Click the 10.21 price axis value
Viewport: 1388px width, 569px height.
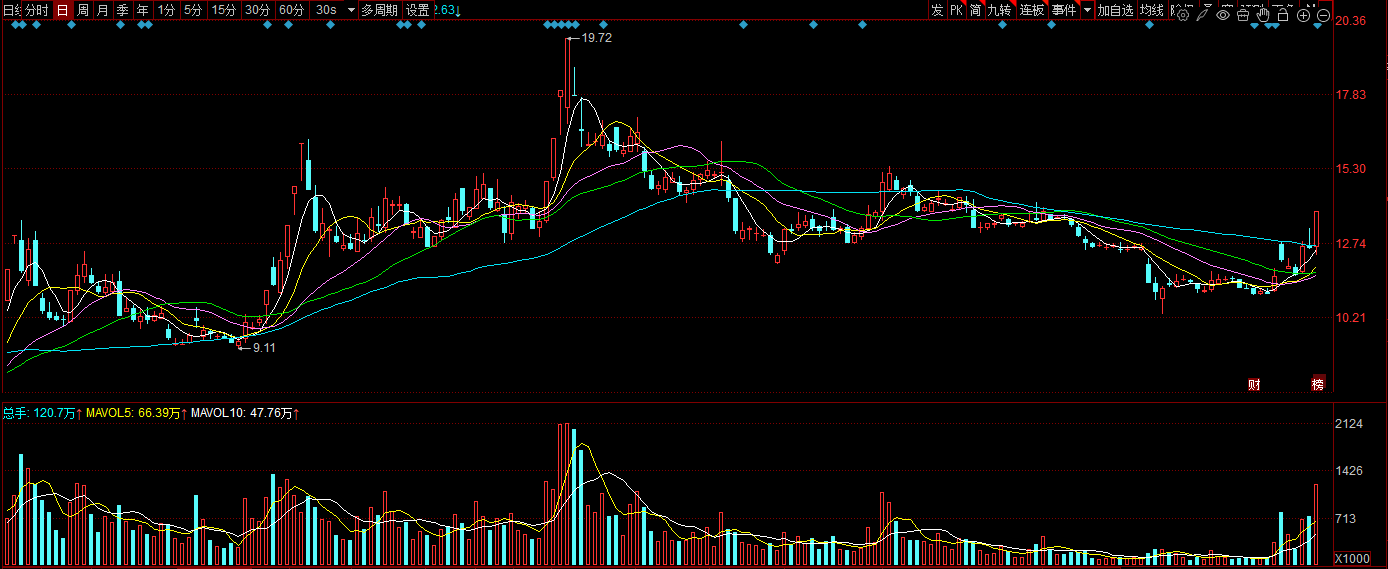[x=1350, y=317]
